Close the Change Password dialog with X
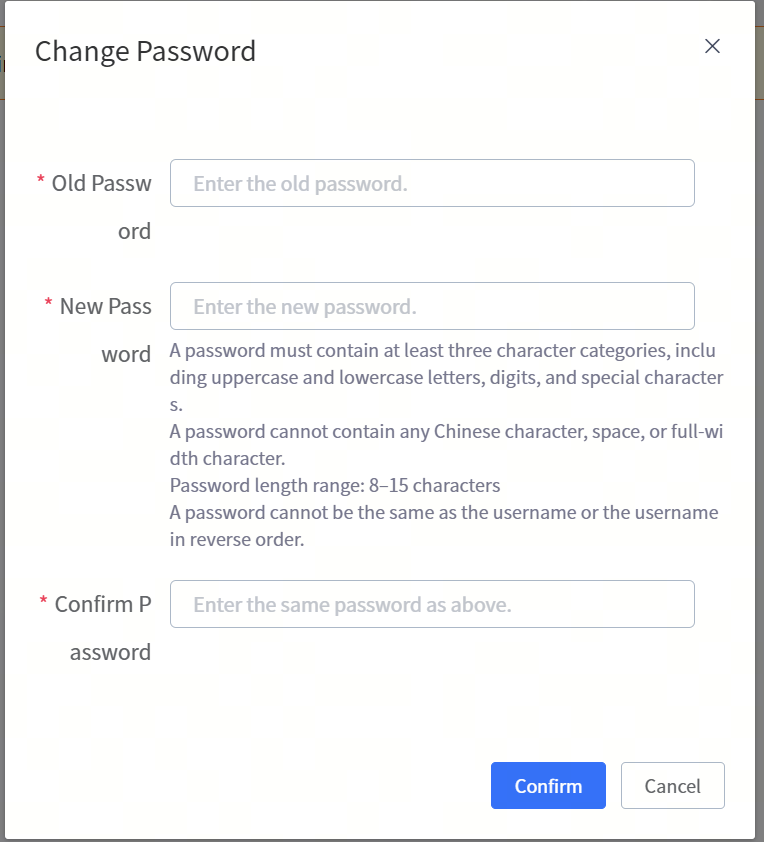Image resolution: width=764 pixels, height=842 pixels. (712, 46)
